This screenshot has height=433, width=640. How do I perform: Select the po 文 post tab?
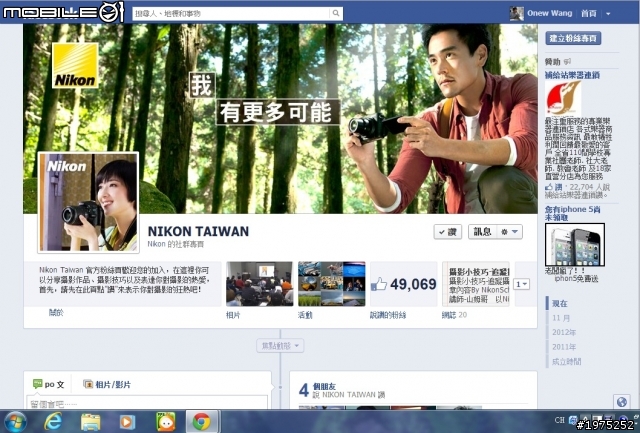point(49,384)
